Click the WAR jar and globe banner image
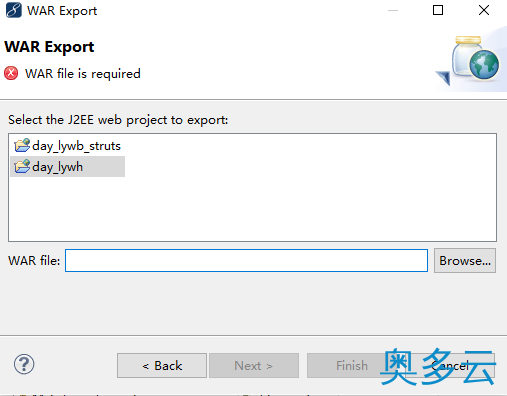The image size is (507, 396). click(x=470, y=60)
